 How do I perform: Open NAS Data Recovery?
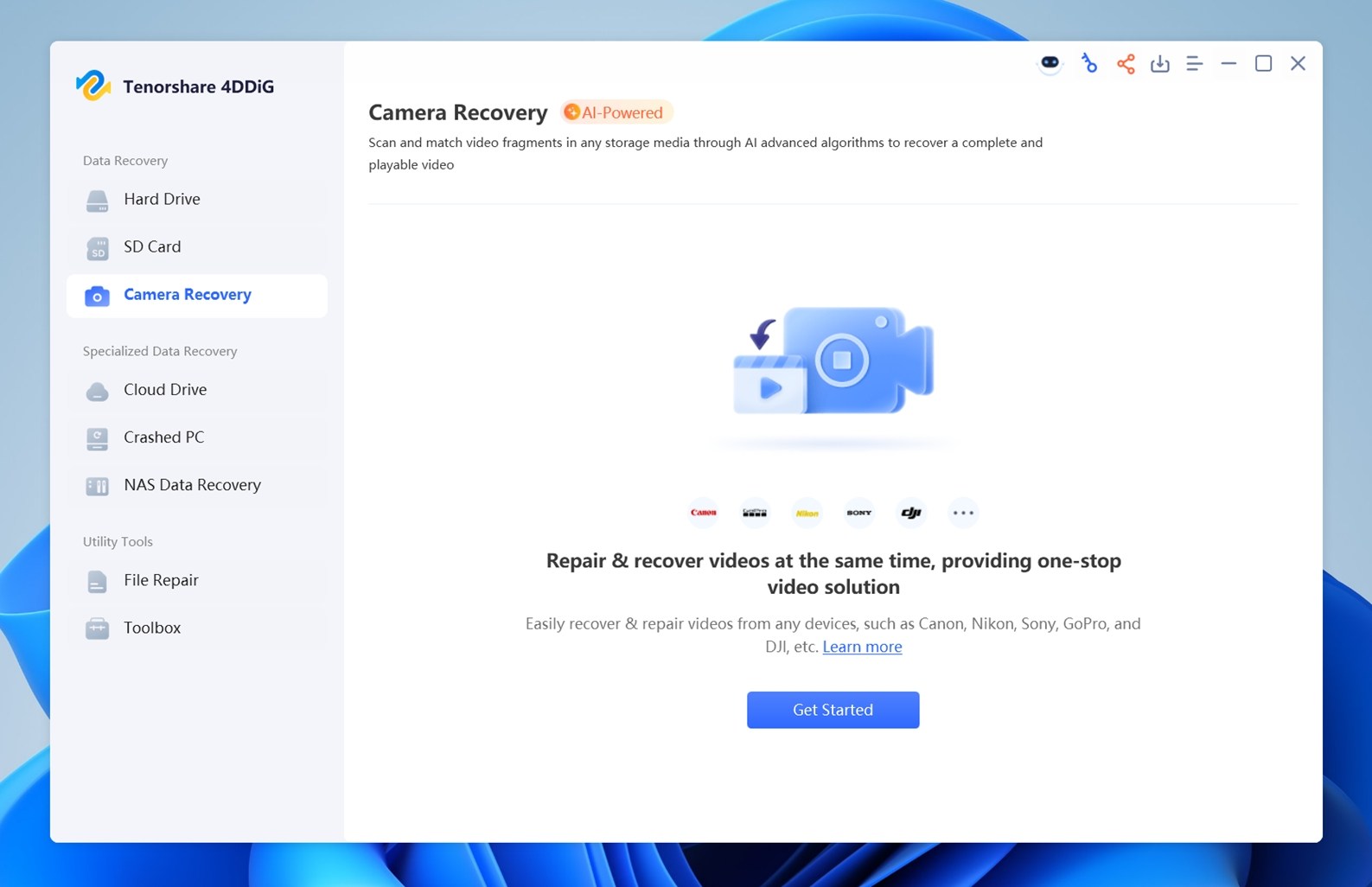(x=197, y=485)
